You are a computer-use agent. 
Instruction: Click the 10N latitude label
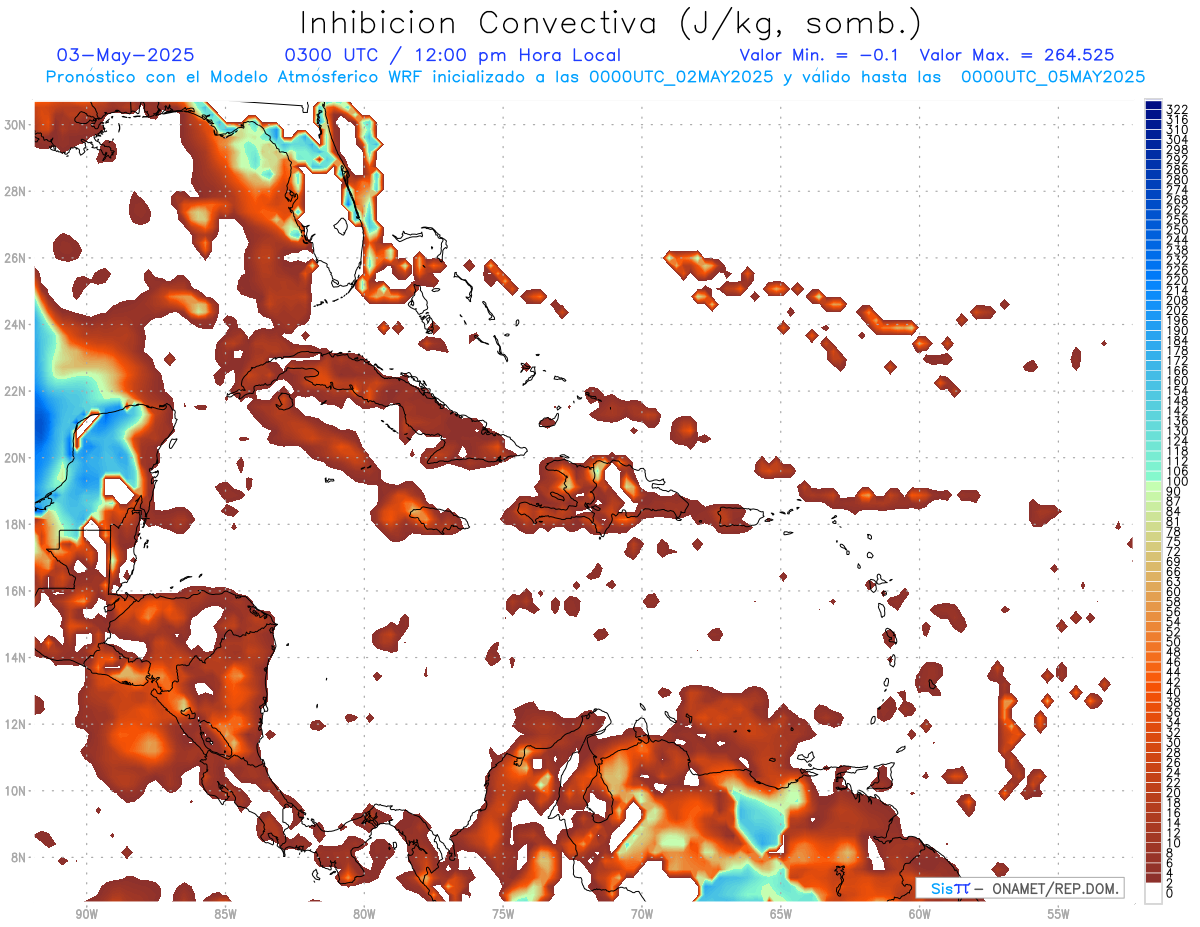click(x=17, y=790)
